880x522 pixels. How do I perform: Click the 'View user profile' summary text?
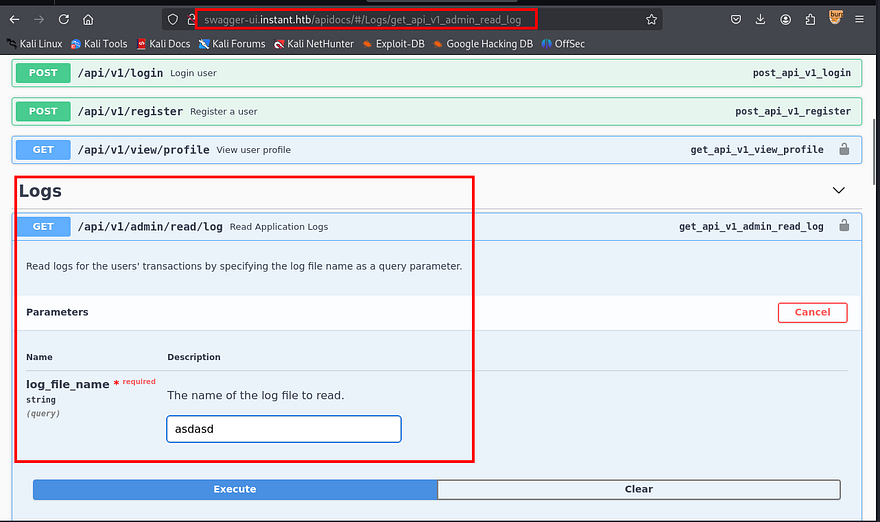[254, 150]
